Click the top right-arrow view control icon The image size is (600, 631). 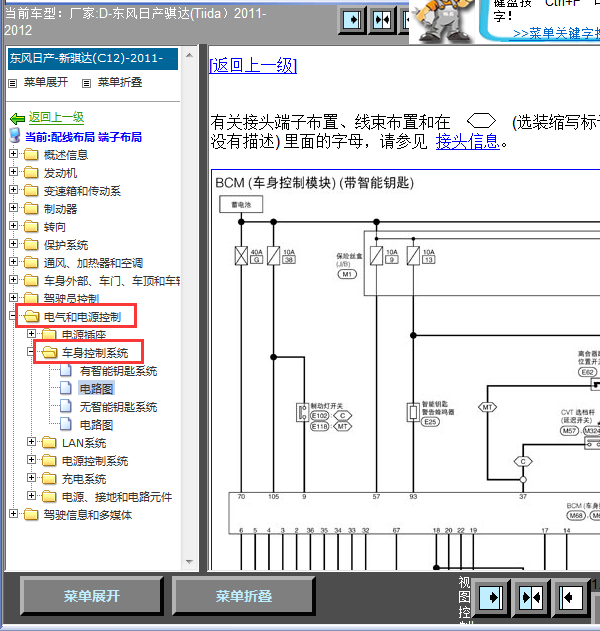point(352,20)
